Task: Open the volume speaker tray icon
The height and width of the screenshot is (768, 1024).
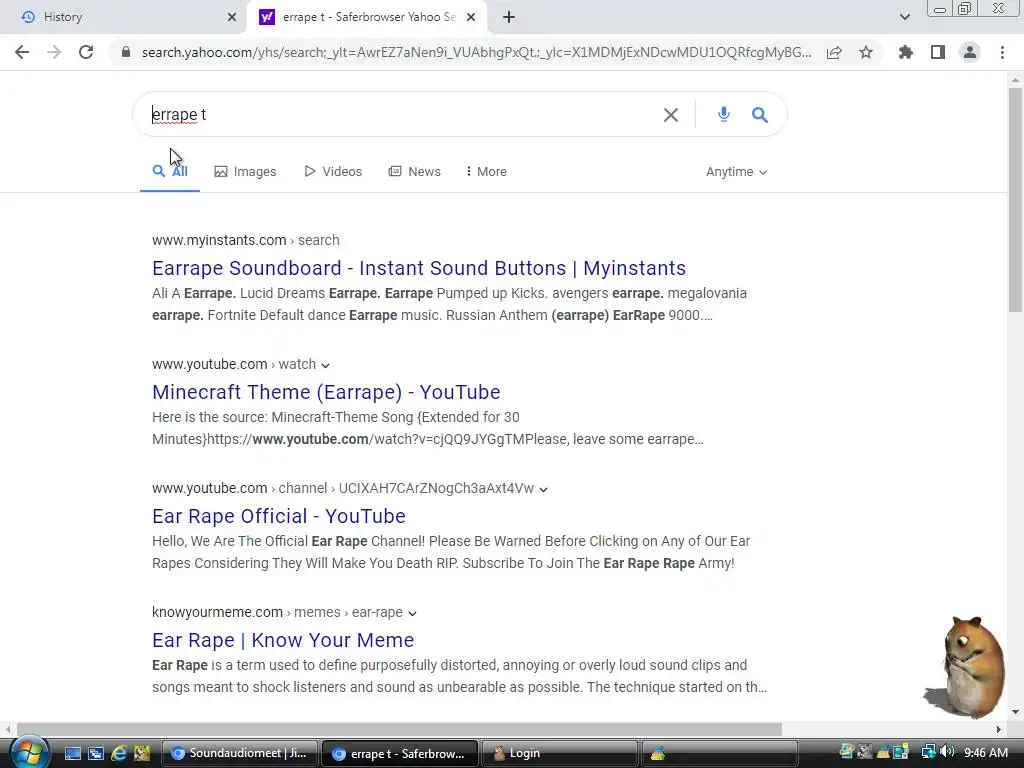Action: [x=948, y=752]
